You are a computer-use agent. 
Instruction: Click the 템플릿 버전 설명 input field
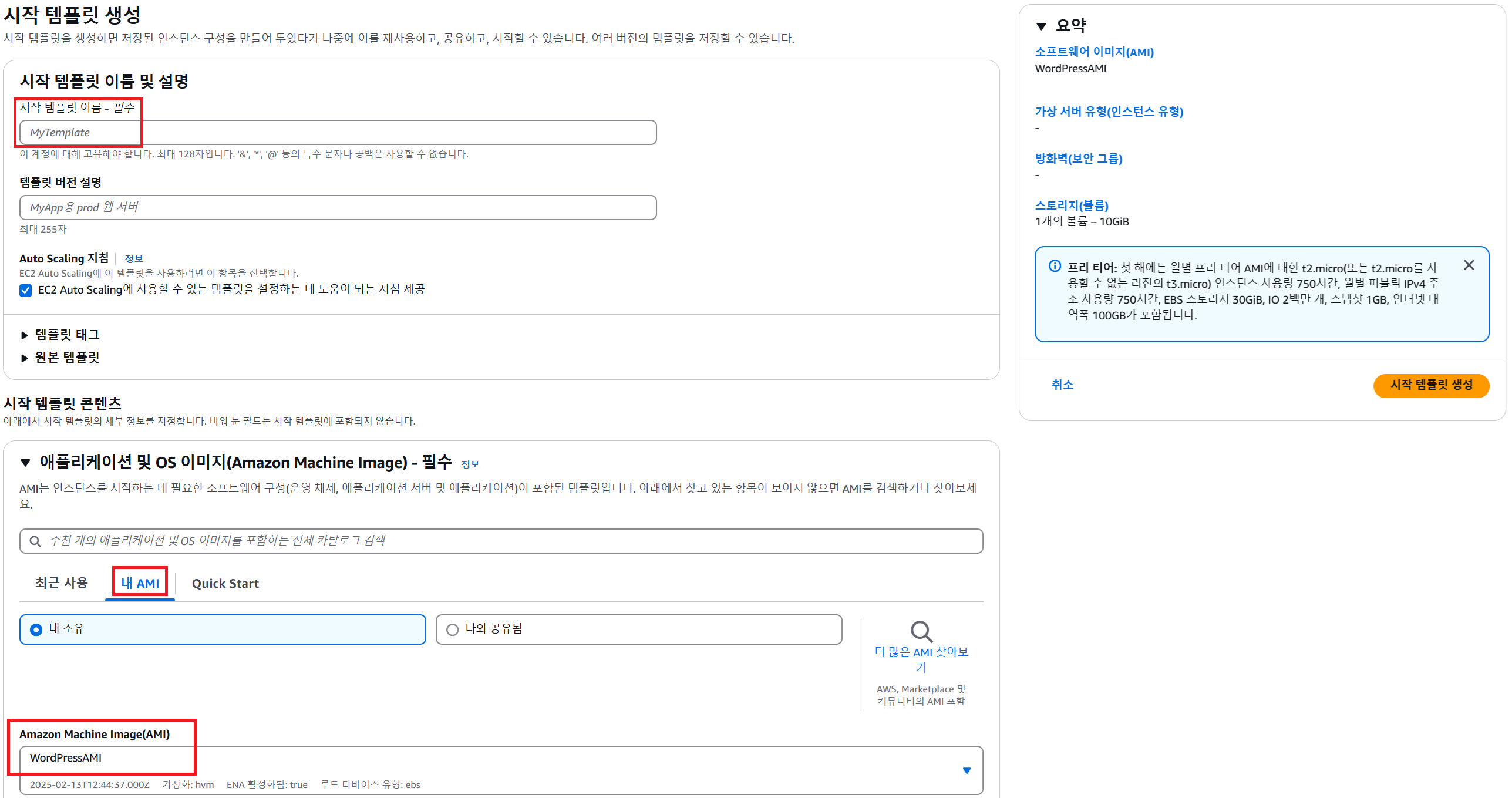point(338,208)
